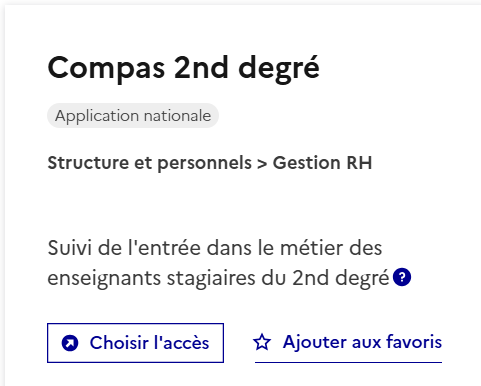Click the star icon beside Ajouter aux favoris
This screenshot has width=481, height=386.
262,342
